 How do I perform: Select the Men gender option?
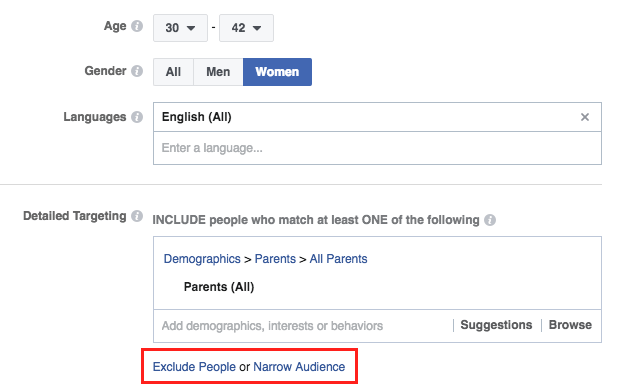[x=218, y=72]
